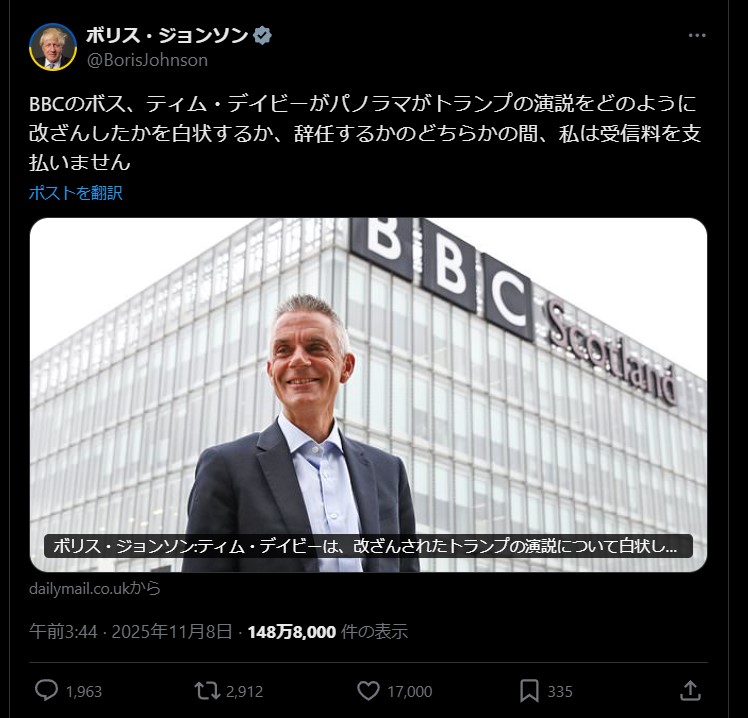Click the verified badge next to name
748x718 pixels.
262,36
